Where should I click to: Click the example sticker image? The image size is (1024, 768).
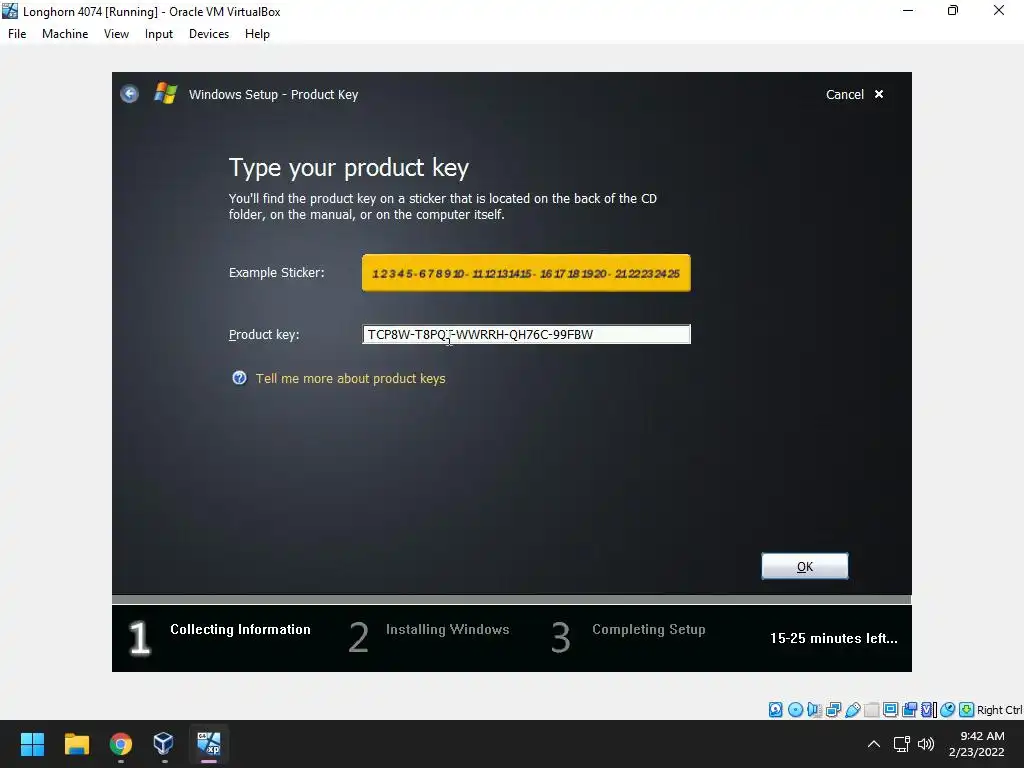[526, 273]
